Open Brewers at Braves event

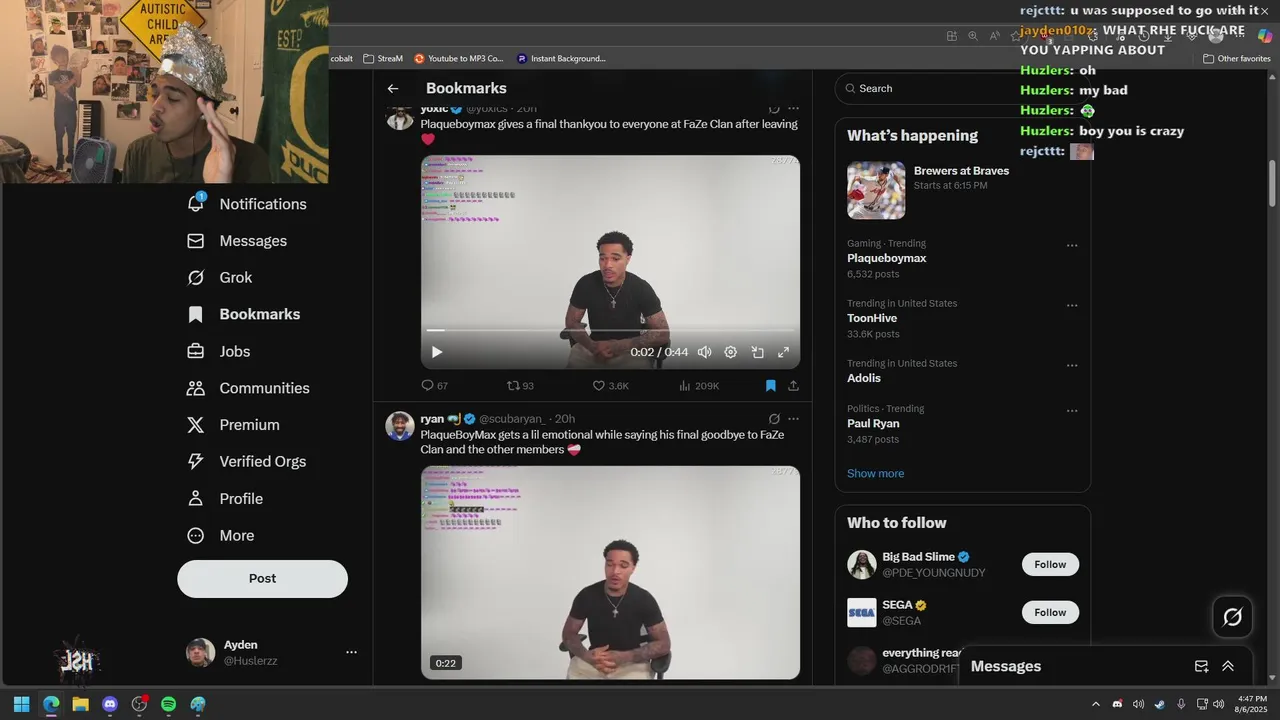(x=962, y=190)
